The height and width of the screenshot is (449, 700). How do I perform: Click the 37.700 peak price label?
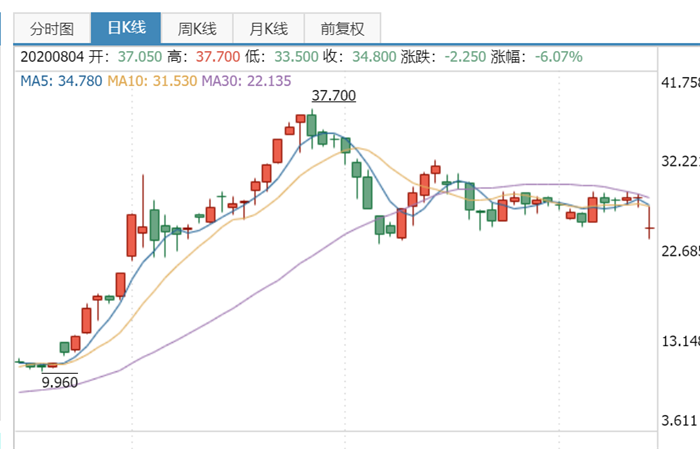coord(333,96)
